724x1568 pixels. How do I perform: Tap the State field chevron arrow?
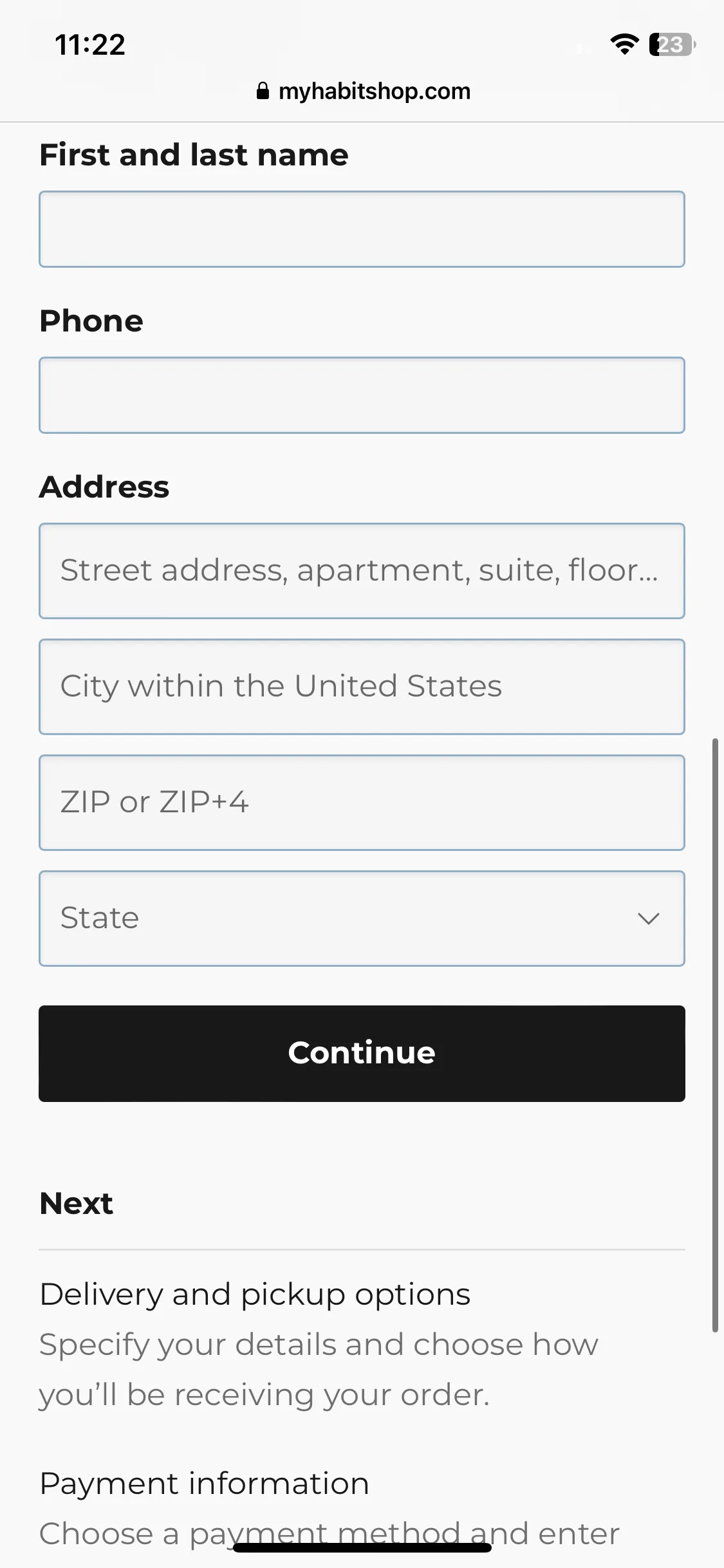coord(649,919)
